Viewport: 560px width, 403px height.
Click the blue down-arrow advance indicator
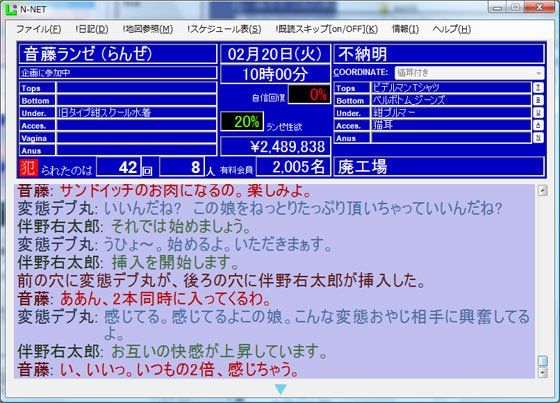click(281, 389)
